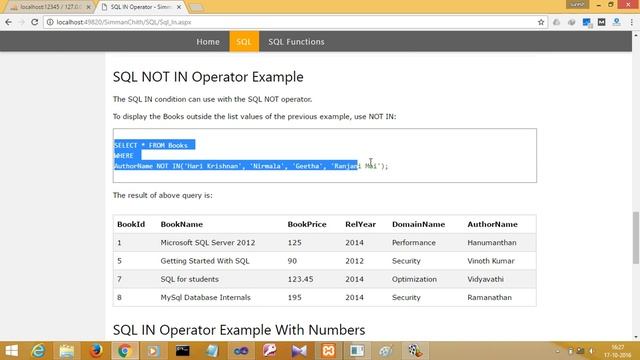
Task: Open the window-layout app icon in taskbar
Action: 357,351
